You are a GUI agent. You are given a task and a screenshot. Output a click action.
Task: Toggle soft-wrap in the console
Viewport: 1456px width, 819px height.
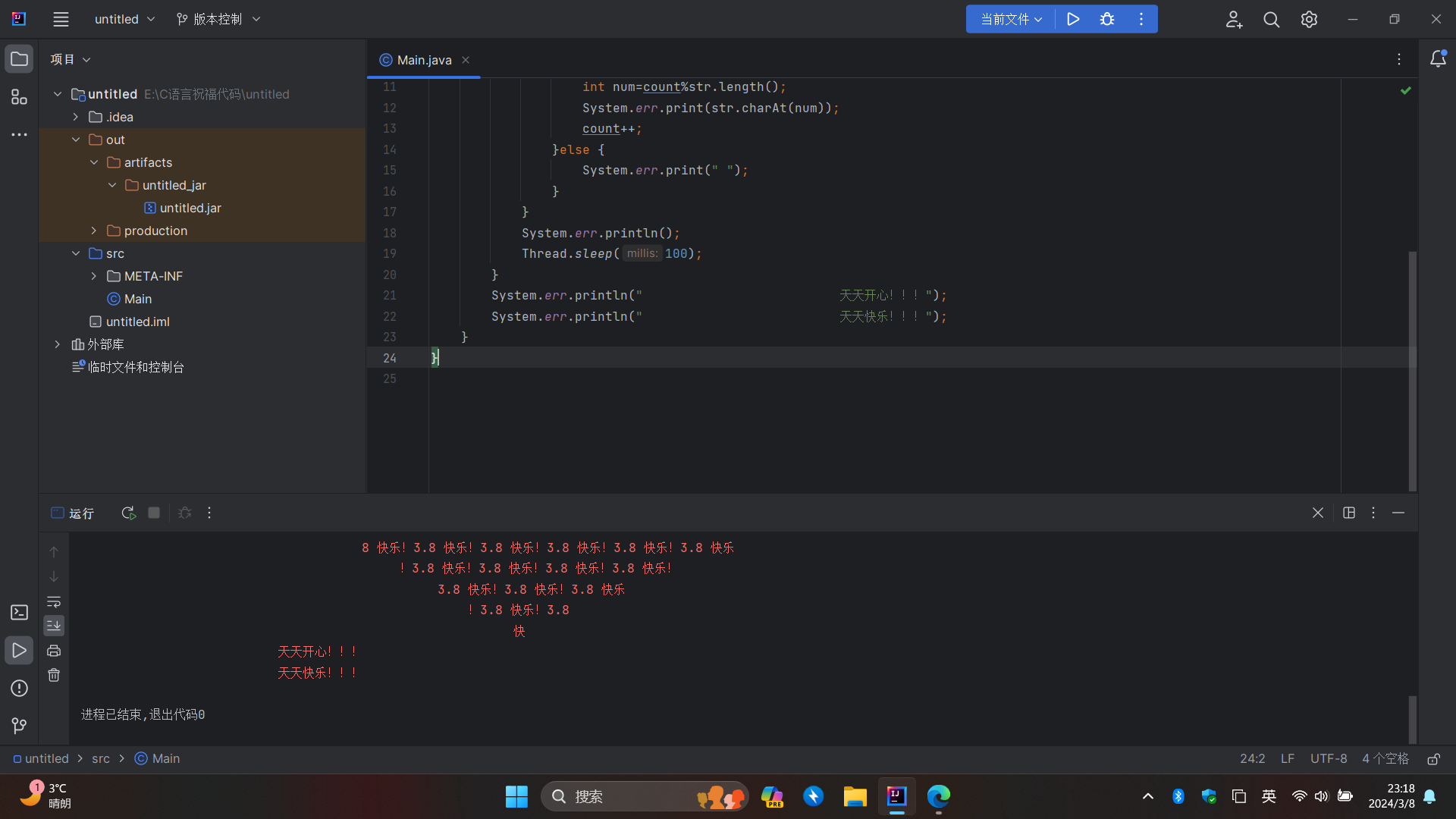(54, 601)
